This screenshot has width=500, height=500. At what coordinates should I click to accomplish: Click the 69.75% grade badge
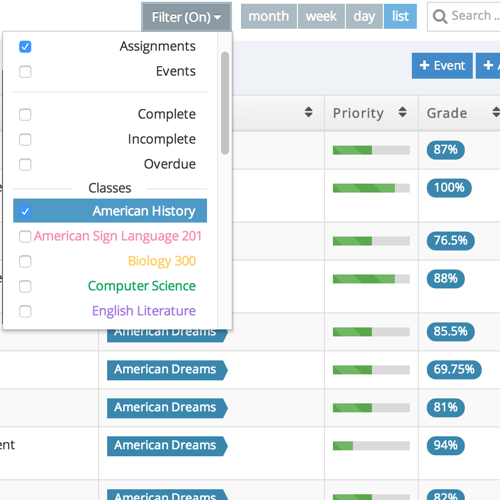[454, 369]
